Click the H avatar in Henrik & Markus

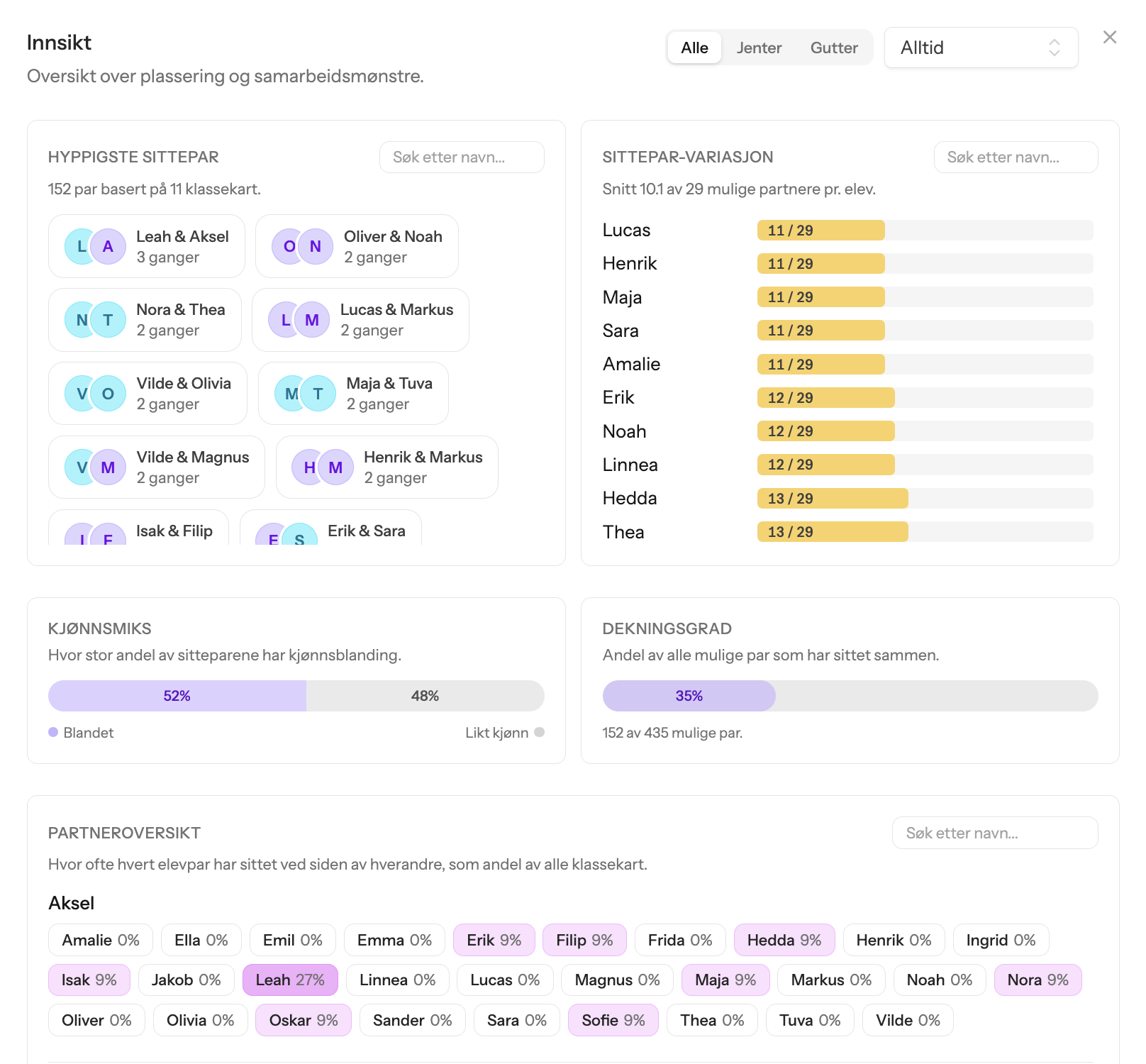pyautogui.click(x=309, y=467)
